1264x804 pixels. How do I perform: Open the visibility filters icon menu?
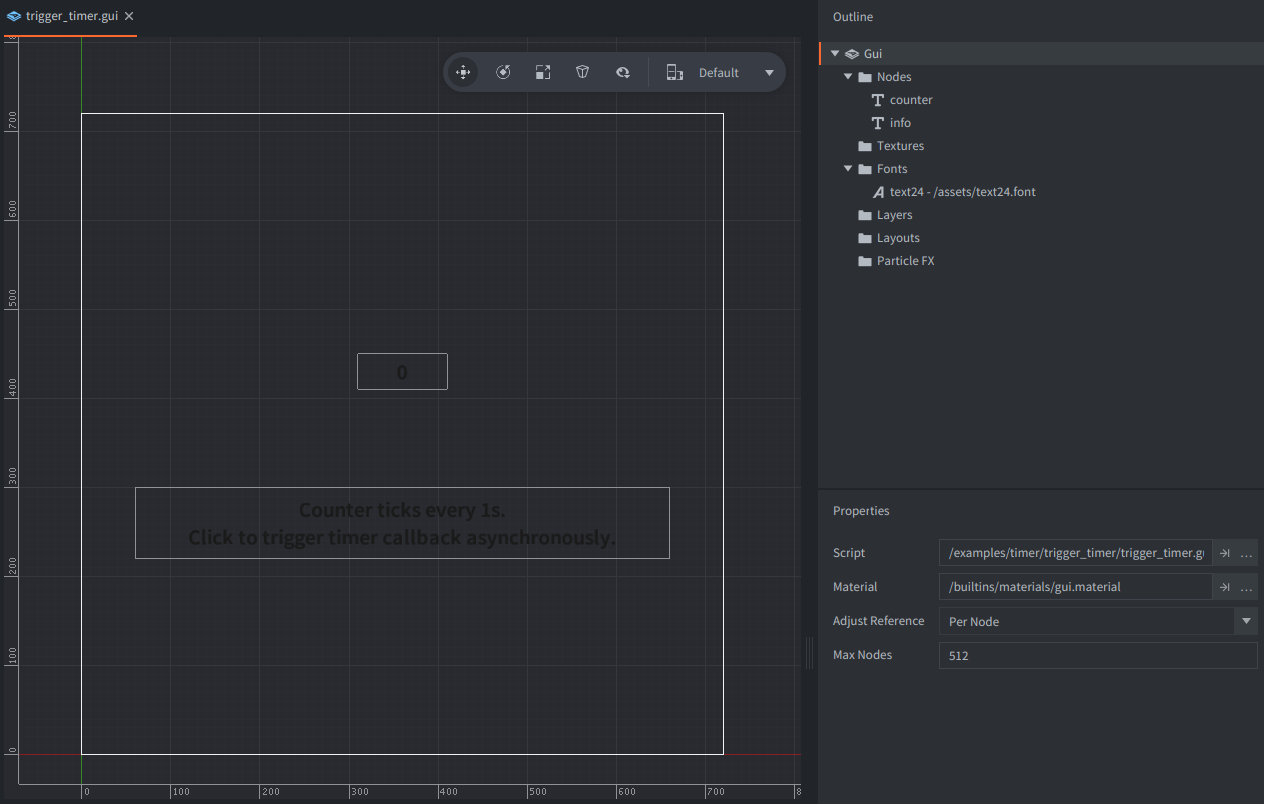point(622,72)
